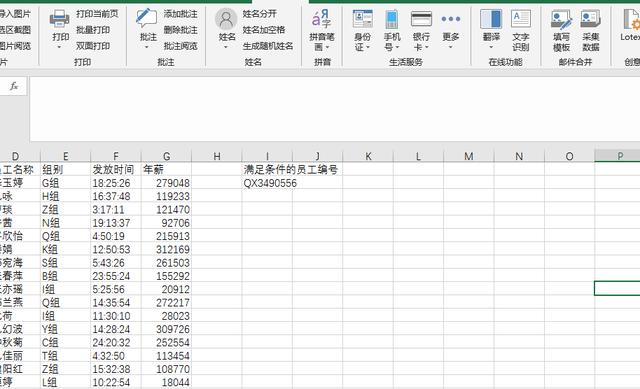Select cell with salary 312169
Viewport: 640px width, 389px height.
tap(166, 249)
